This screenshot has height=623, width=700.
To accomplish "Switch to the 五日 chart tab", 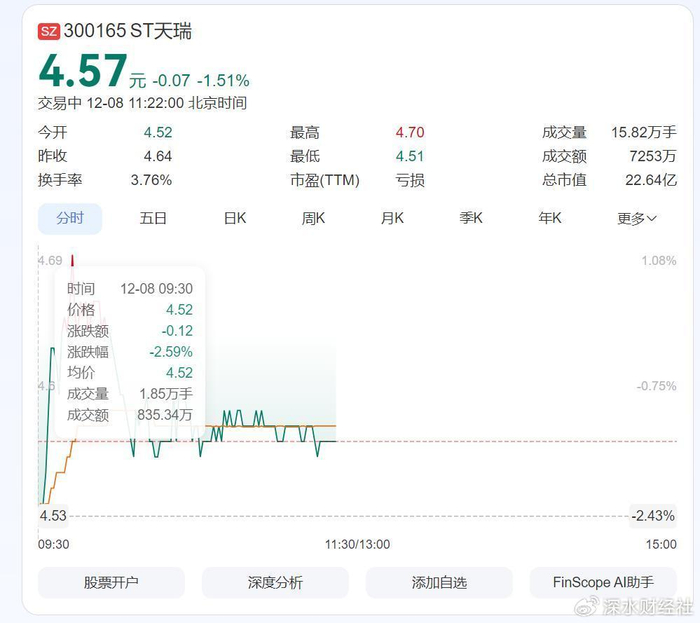I will click(x=153, y=218).
